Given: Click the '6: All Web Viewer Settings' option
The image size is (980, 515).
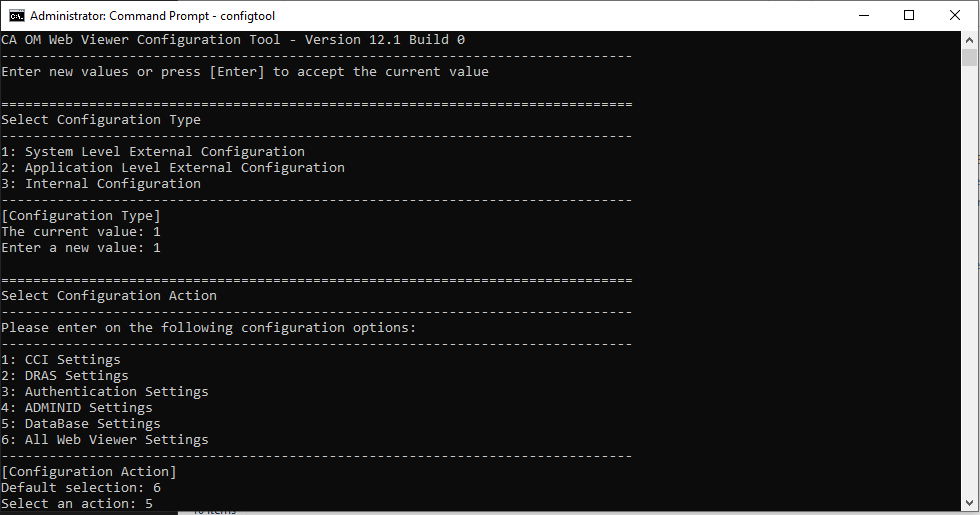Looking at the screenshot, I should click(105, 440).
